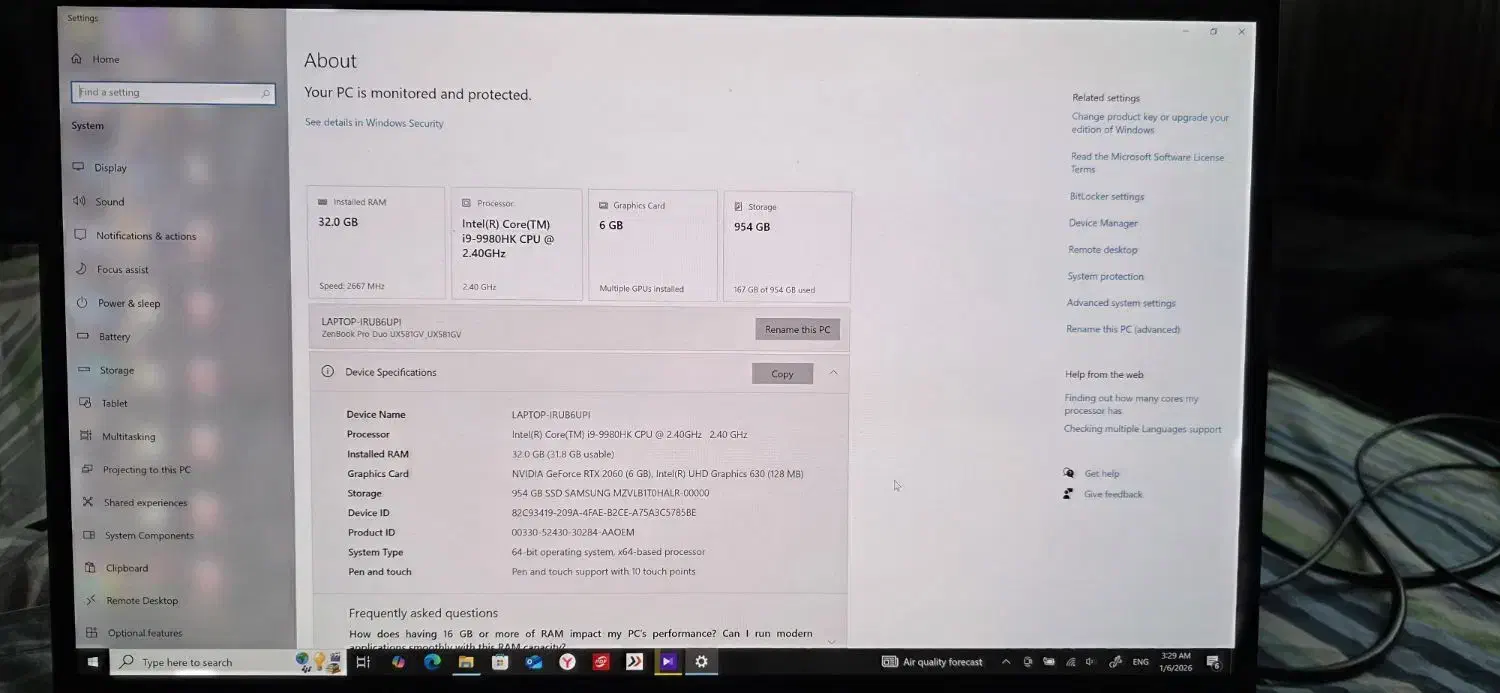Select Notifications & actions menu item
Image resolution: width=1500 pixels, height=693 pixels.
coord(146,236)
